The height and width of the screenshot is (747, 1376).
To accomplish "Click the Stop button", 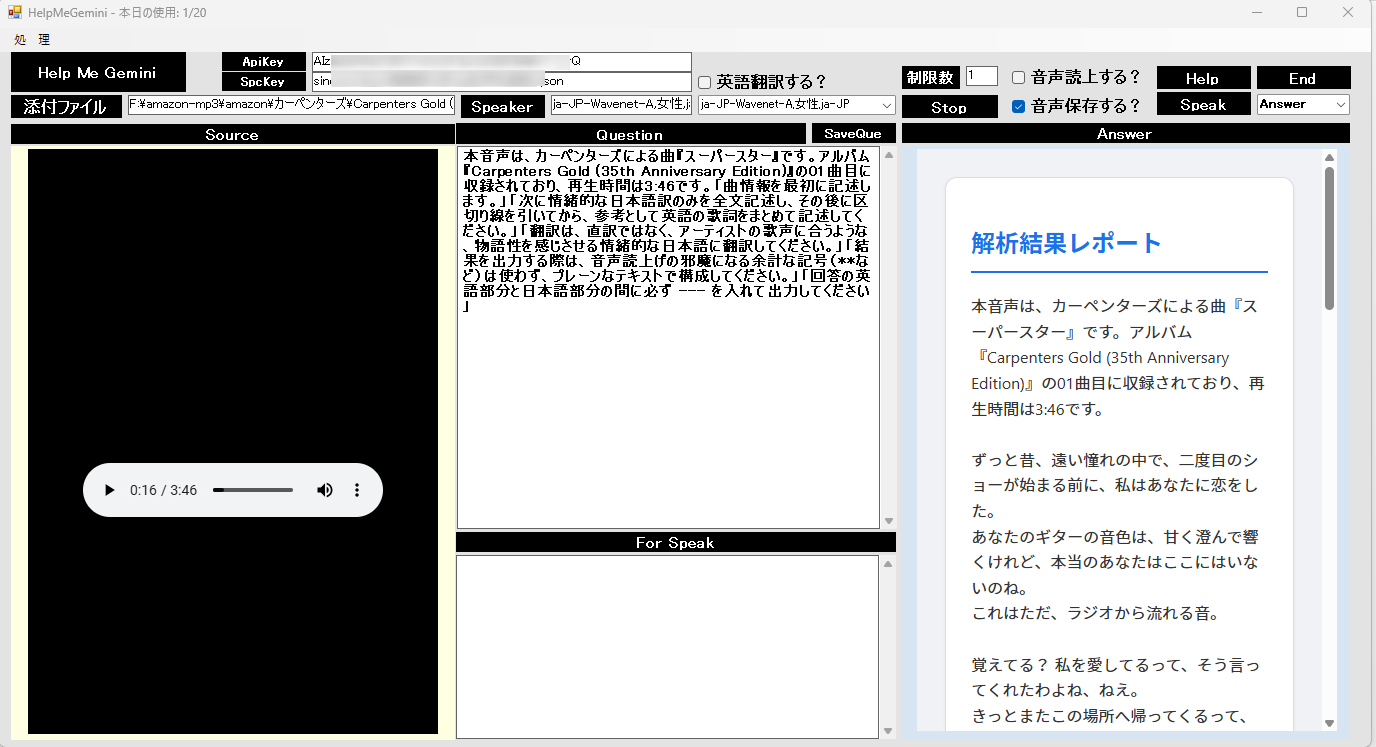I will pos(949,107).
